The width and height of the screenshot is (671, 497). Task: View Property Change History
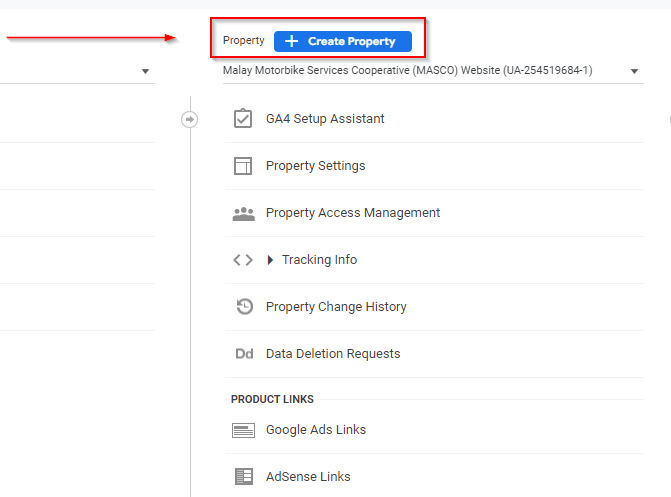(336, 307)
